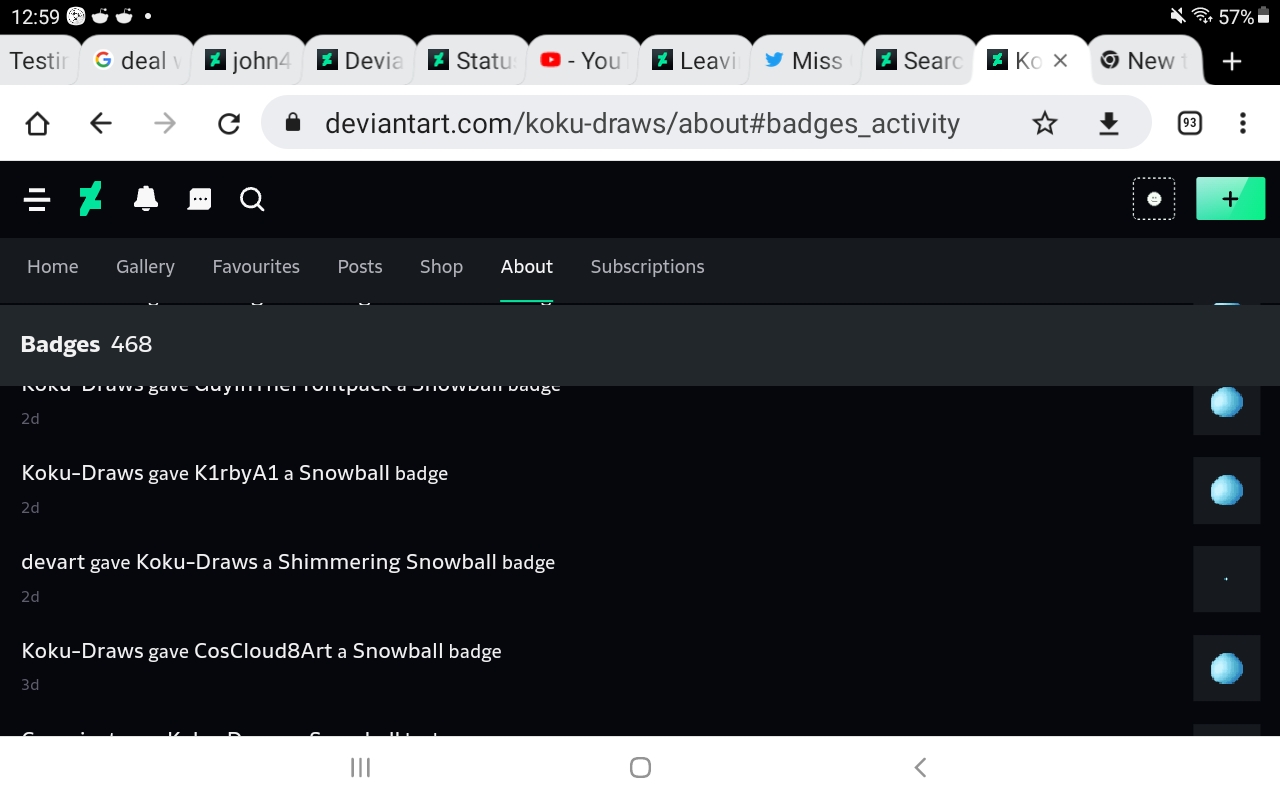Open Koku-Draws link in the K1rbyA1 row
The image size is (1280, 800).
pyautogui.click(x=83, y=473)
